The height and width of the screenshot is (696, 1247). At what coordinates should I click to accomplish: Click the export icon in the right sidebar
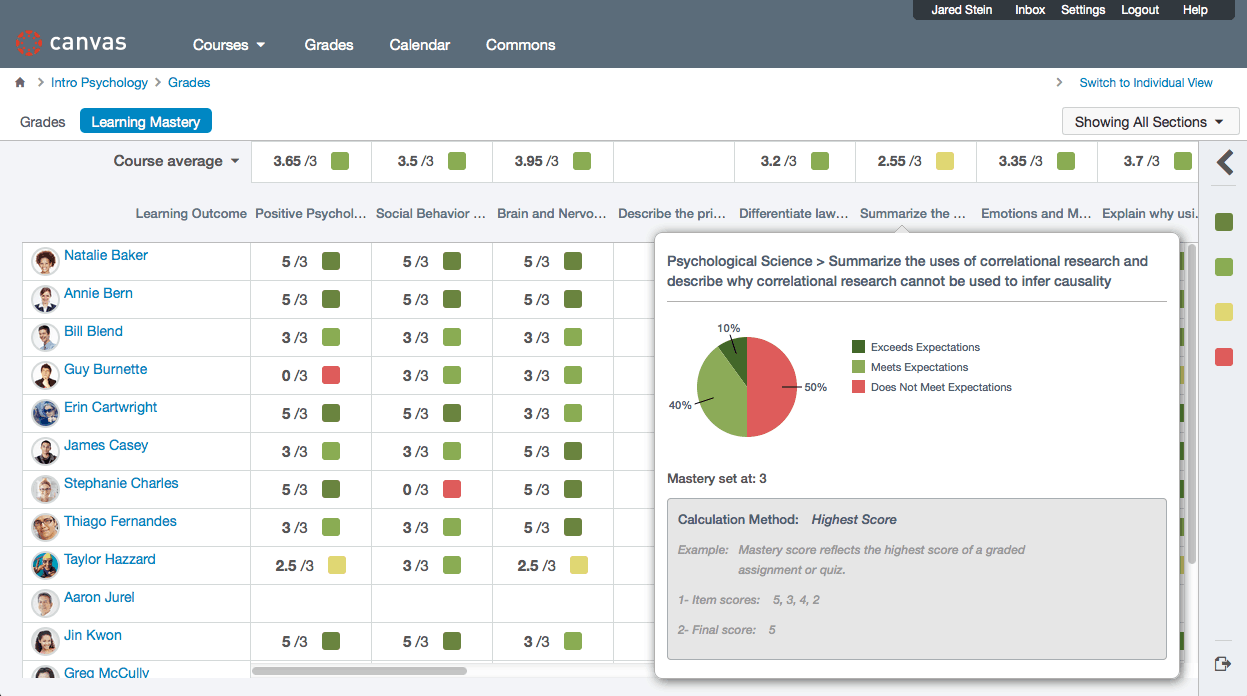coord(1223,663)
